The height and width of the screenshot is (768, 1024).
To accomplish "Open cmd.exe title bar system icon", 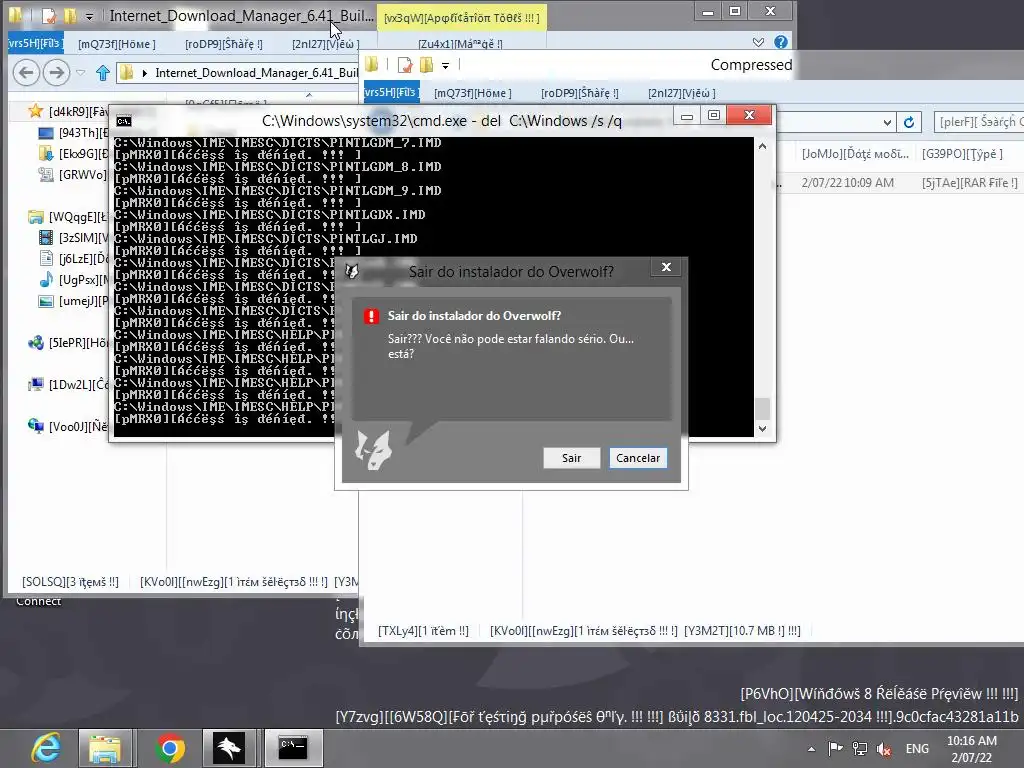I will (x=123, y=121).
